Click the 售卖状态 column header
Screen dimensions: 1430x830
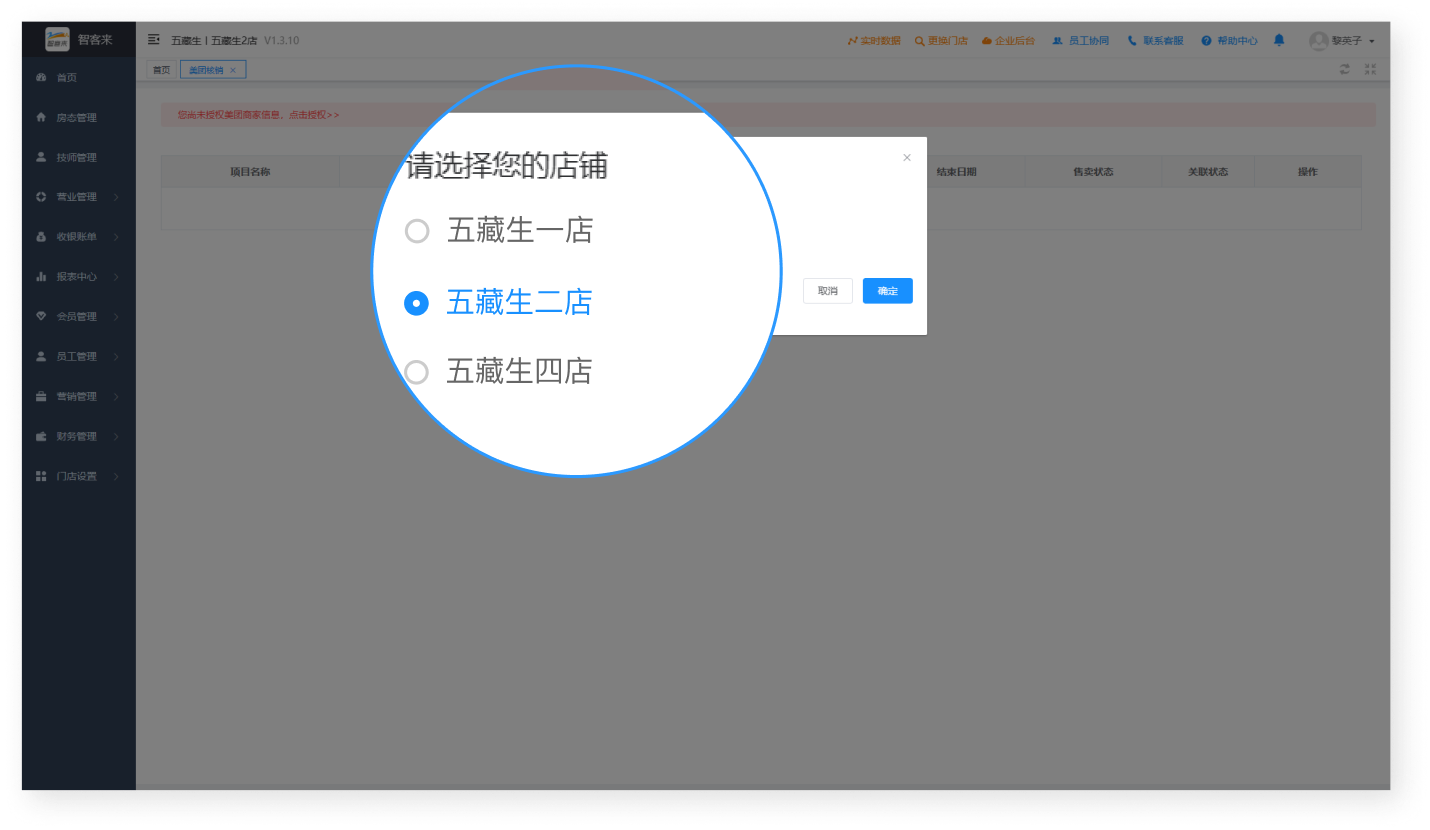(1093, 172)
